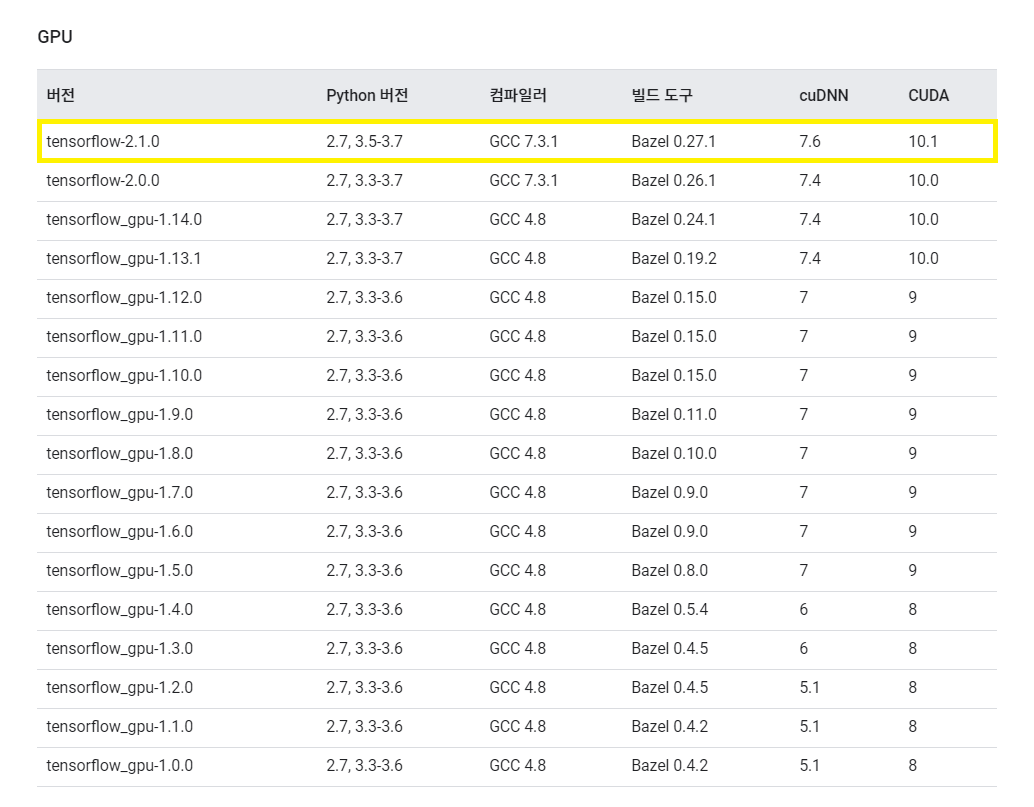Click GCC 4.8 in tensorflow_gpu-1.0.0 row
1034x807 pixels.
518,763
